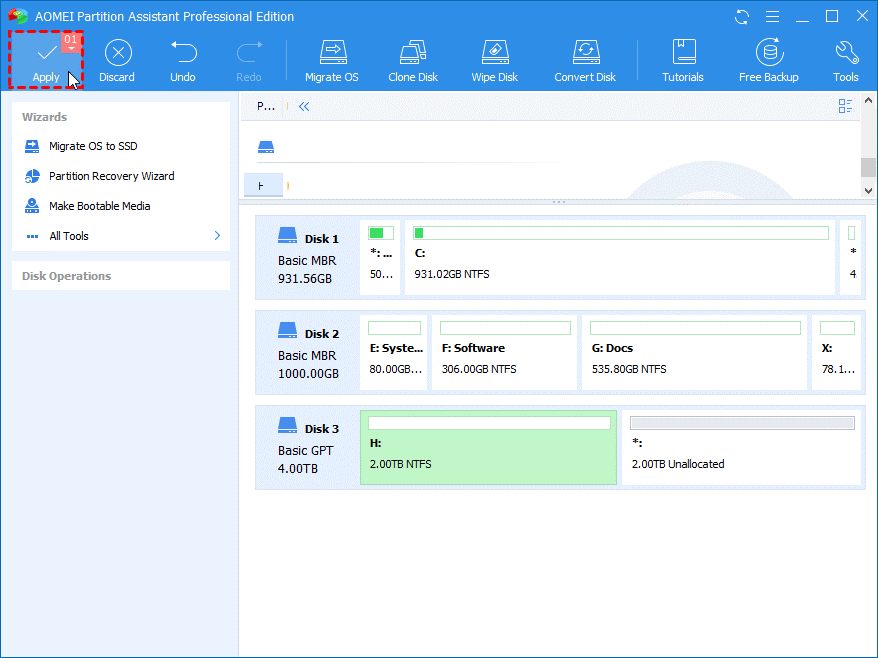Select Make Bootable Media
This screenshot has height=658, width=878.
pyautogui.click(x=99, y=206)
